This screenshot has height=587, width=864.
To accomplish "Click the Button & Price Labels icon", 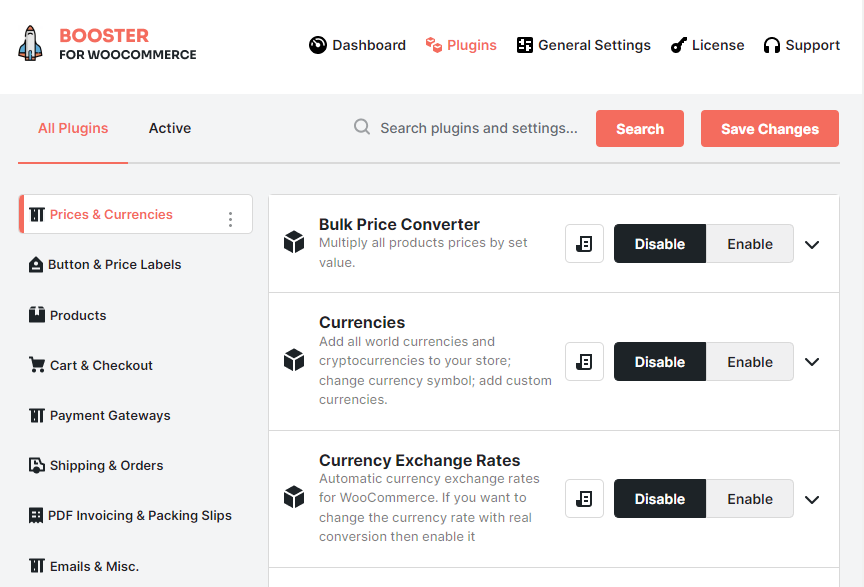I will [x=36, y=265].
